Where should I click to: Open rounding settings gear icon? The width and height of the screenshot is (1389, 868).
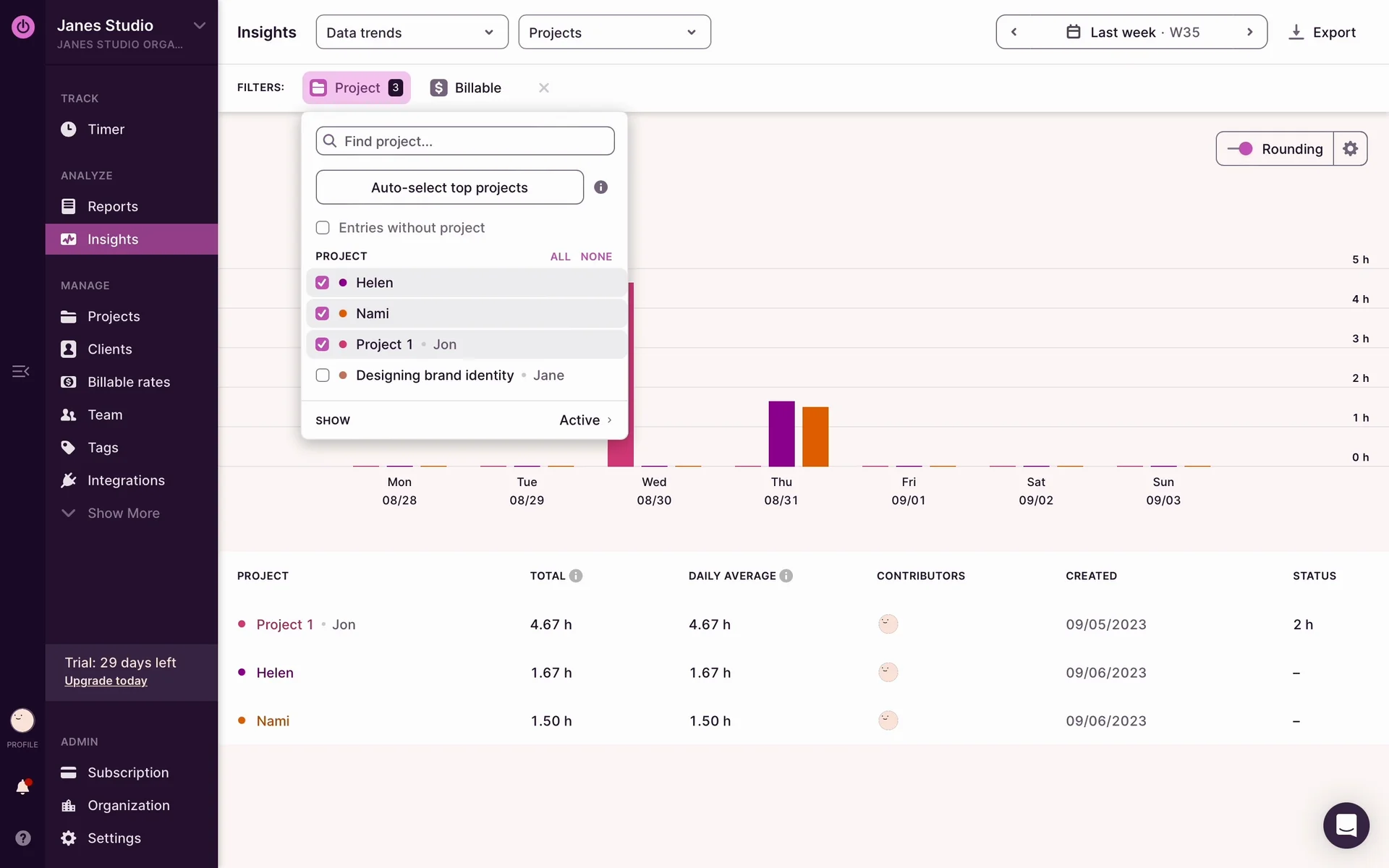(1350, 149)
